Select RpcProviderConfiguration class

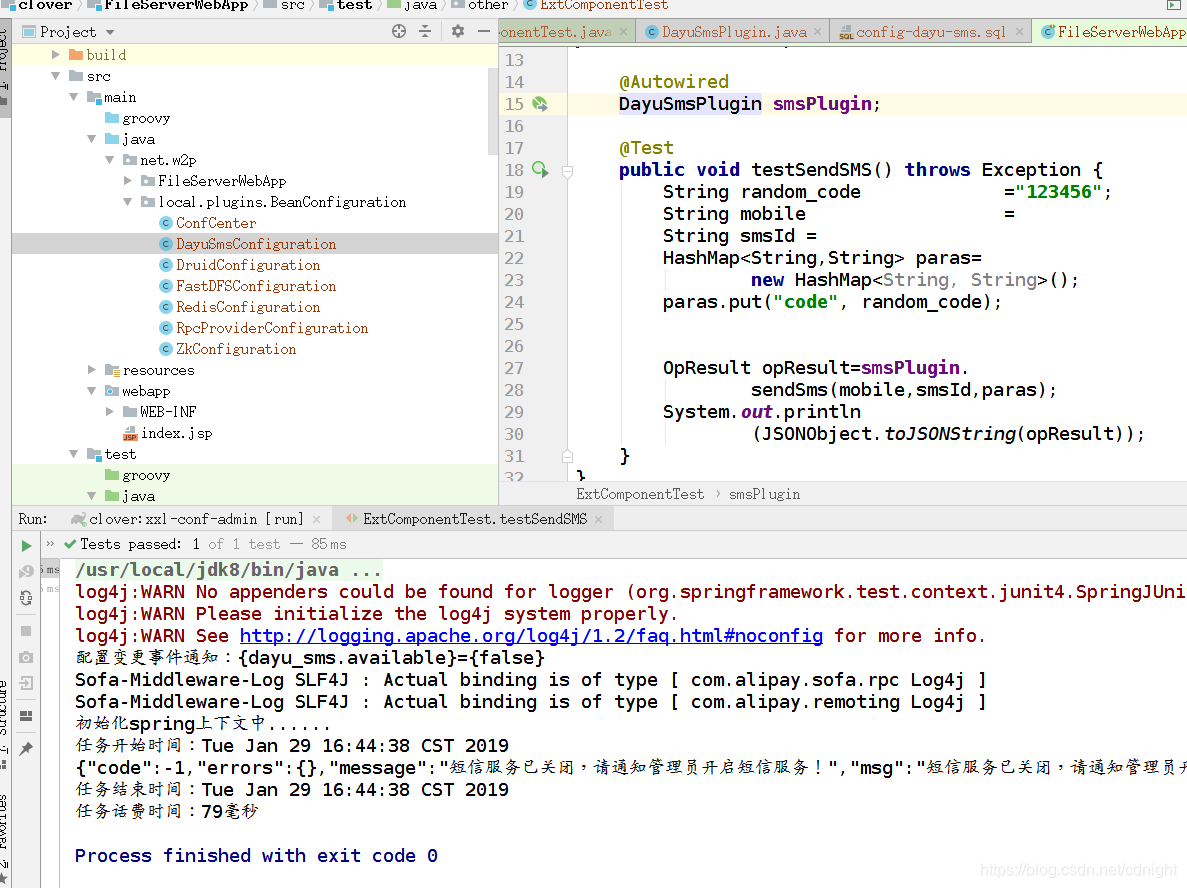[x=272, y=328]
